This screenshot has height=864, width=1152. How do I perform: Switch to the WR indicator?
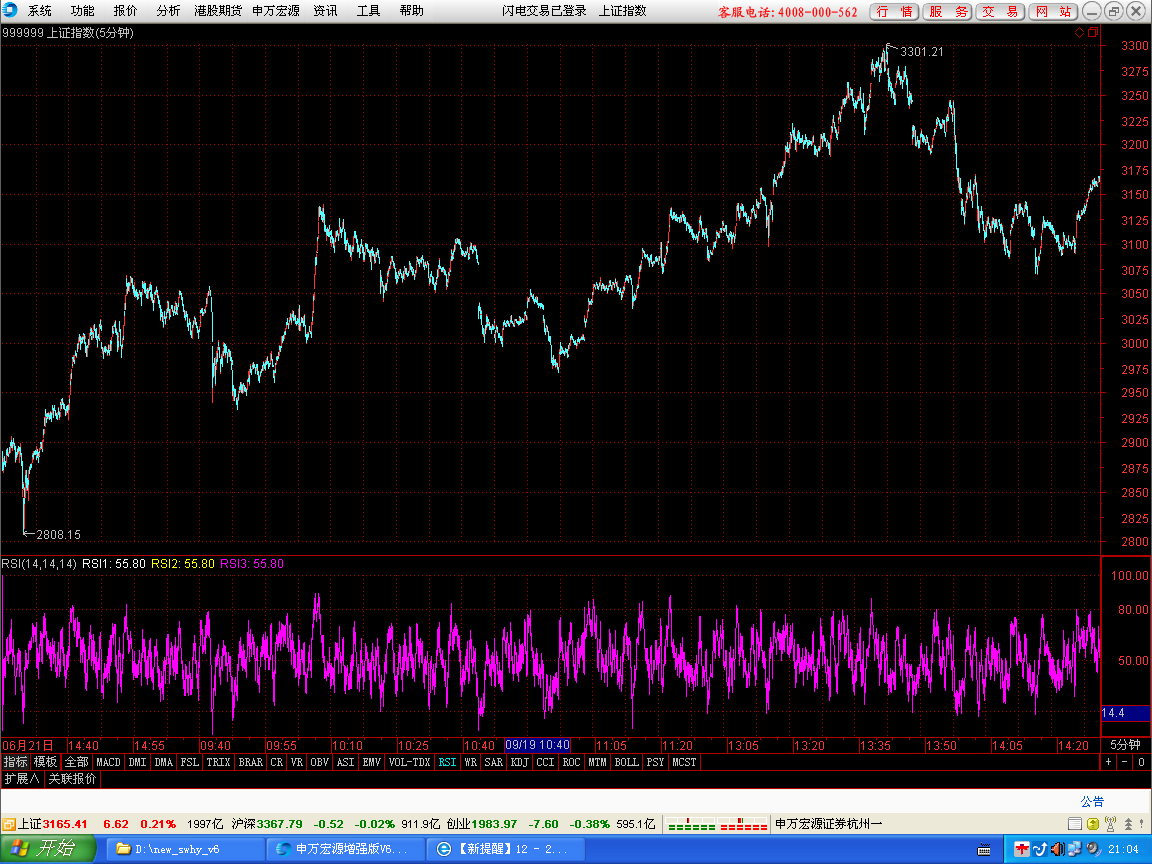click(471, 762)
